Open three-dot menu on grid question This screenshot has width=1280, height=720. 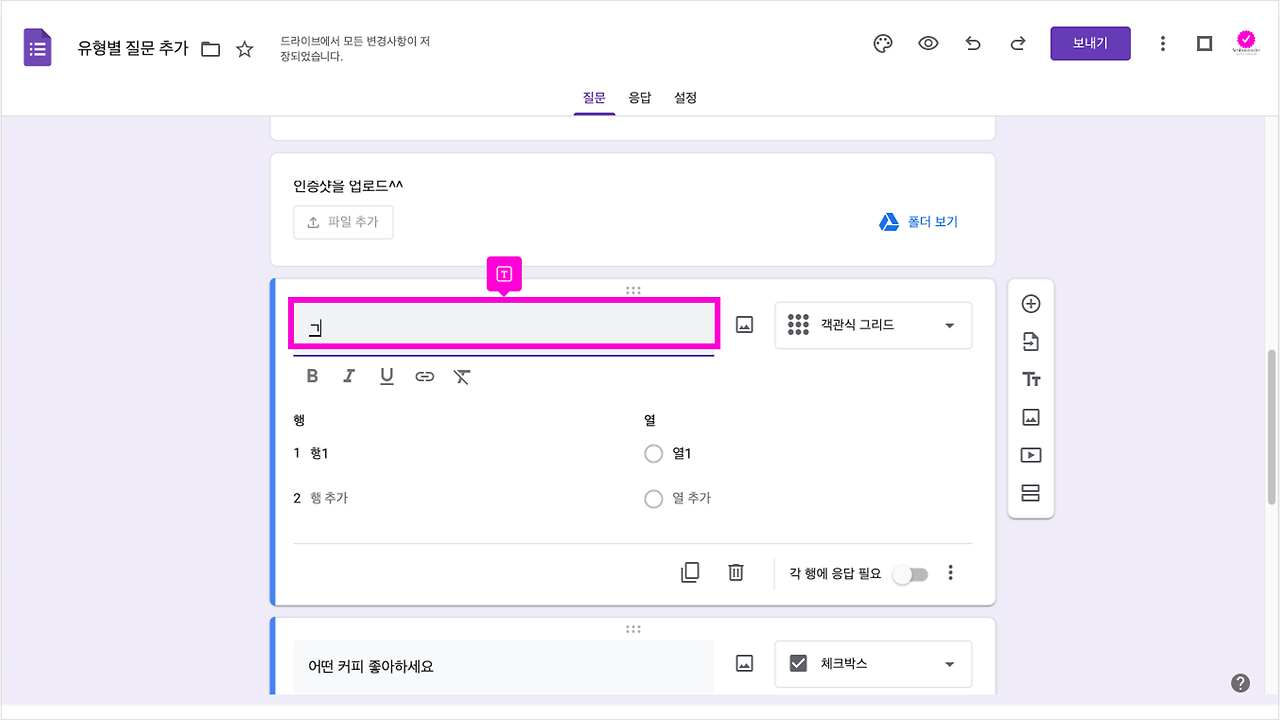pos(950,572)
